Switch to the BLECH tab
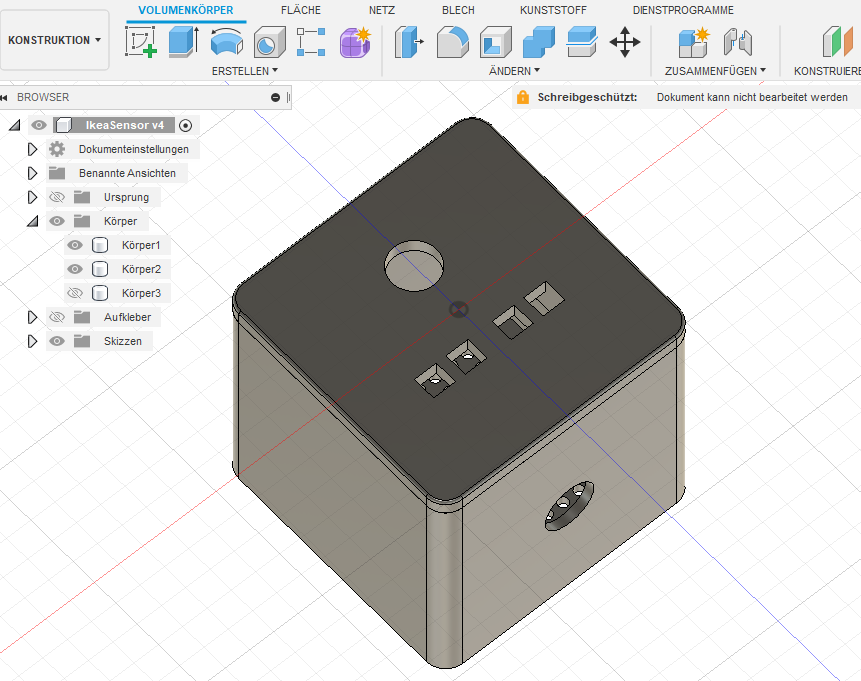 point(458,10)
